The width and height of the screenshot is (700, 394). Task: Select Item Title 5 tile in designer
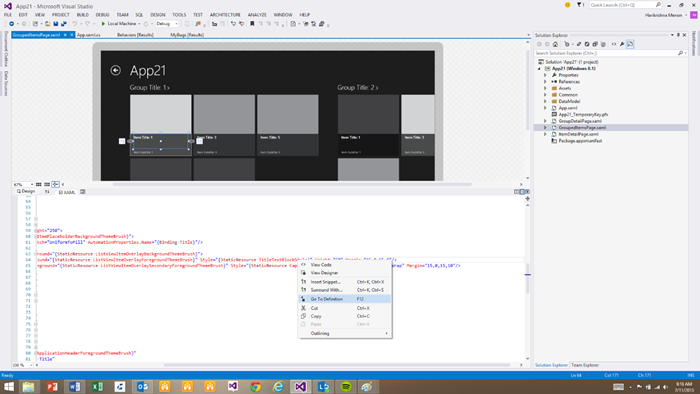[288, 125]
